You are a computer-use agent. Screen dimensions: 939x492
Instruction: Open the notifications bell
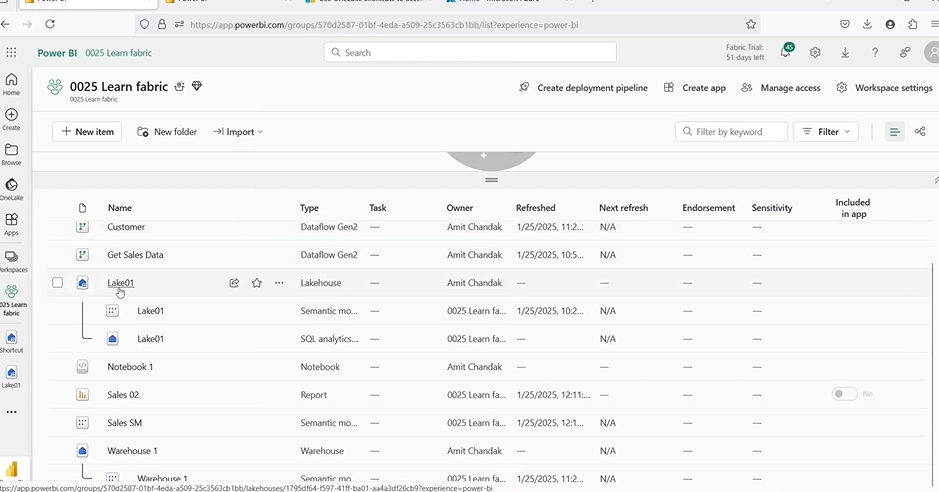(x=786, y=52)
